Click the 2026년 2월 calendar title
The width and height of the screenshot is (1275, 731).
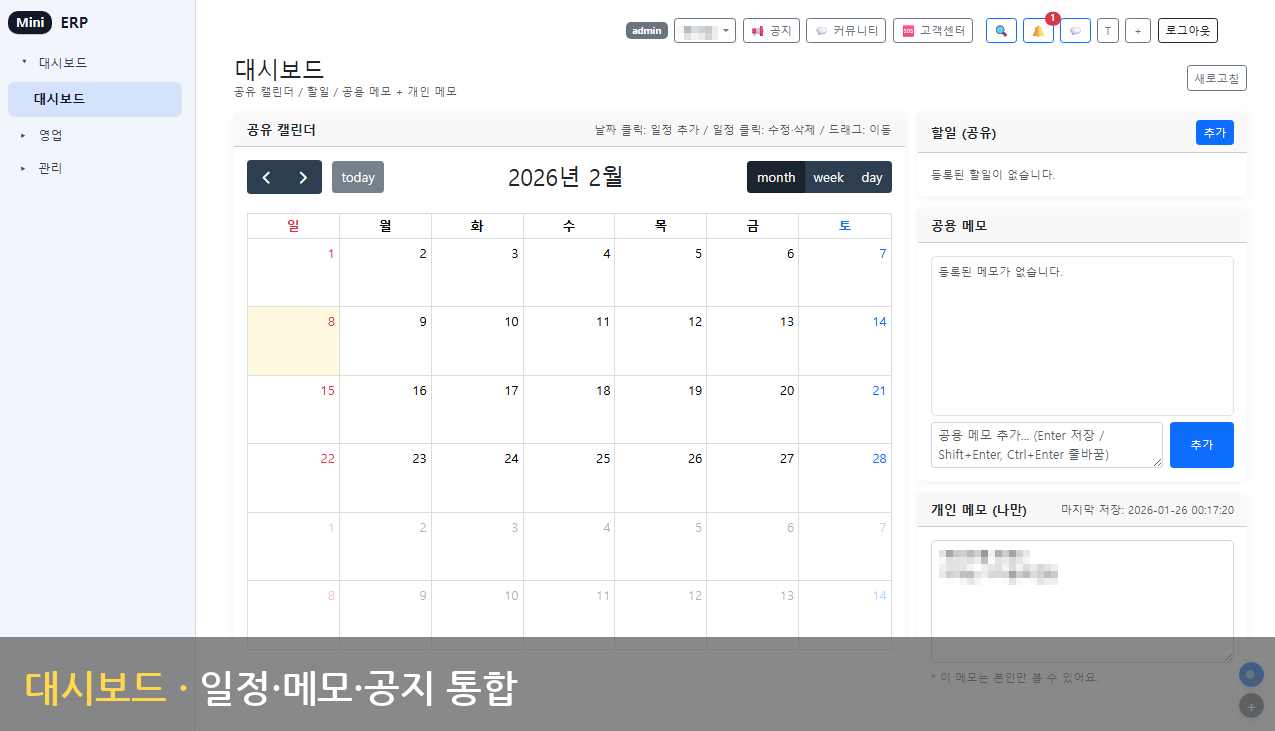click(565, 177)
